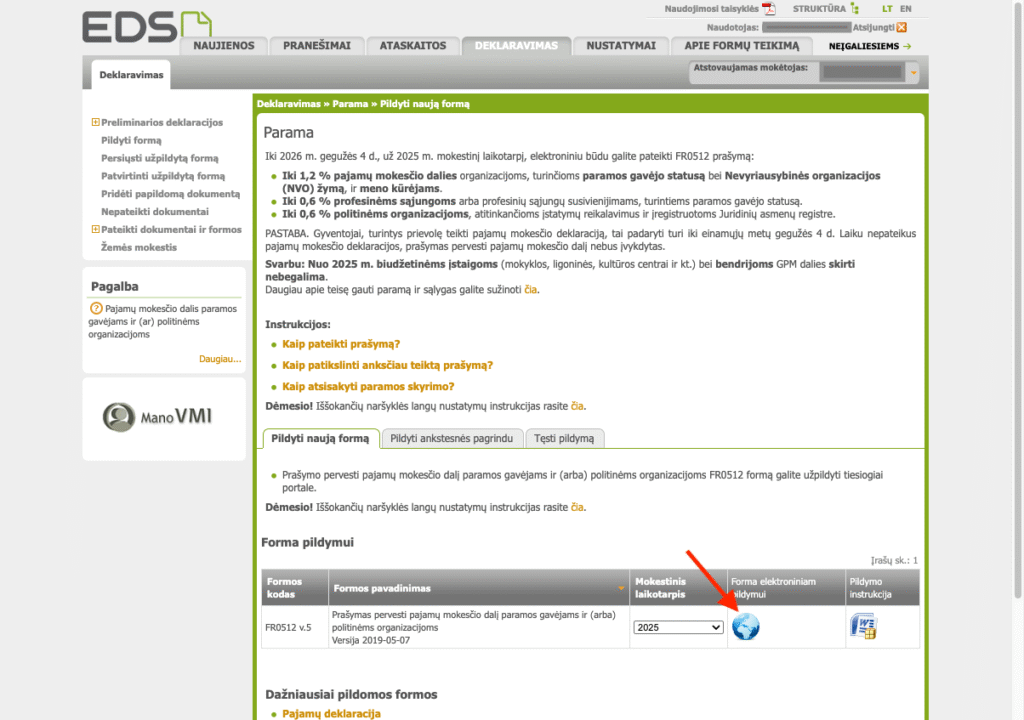This screenshot has width=1024, height=720.
Task: Sort by the Formos pavadinimas column arrow
Action: [620, 588]
